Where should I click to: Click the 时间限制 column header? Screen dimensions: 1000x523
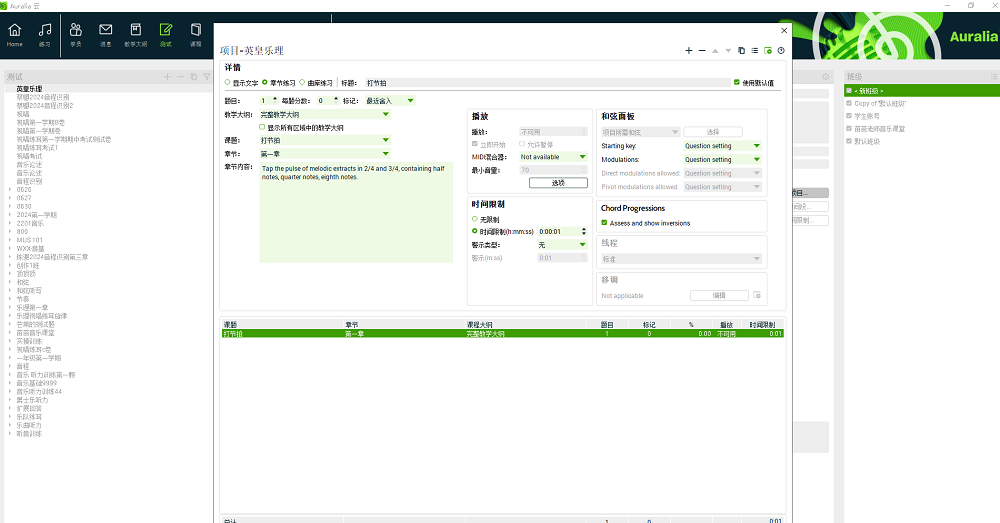click(762, 325)
